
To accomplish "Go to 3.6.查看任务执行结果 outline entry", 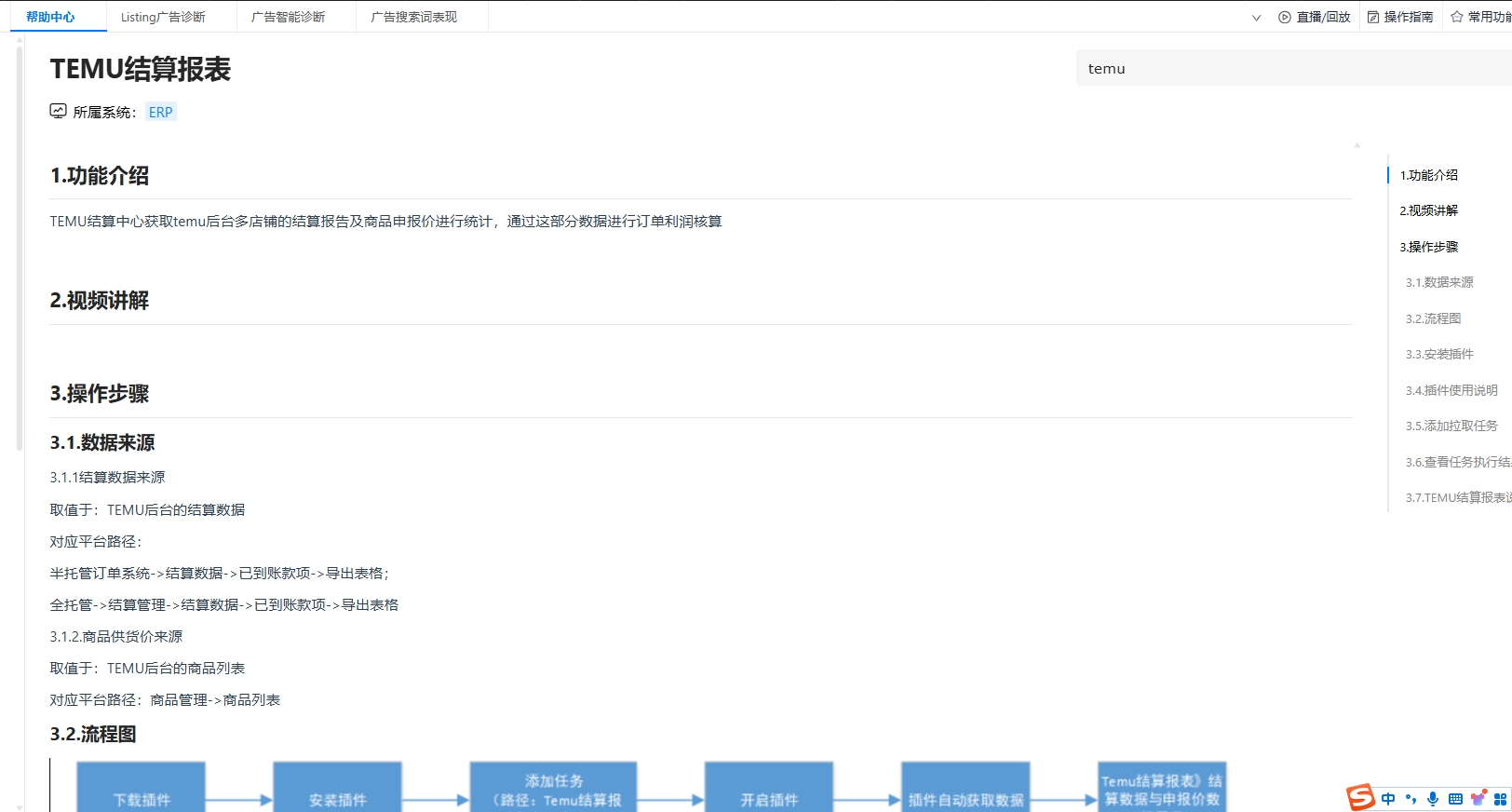I will click(1458, 462).
